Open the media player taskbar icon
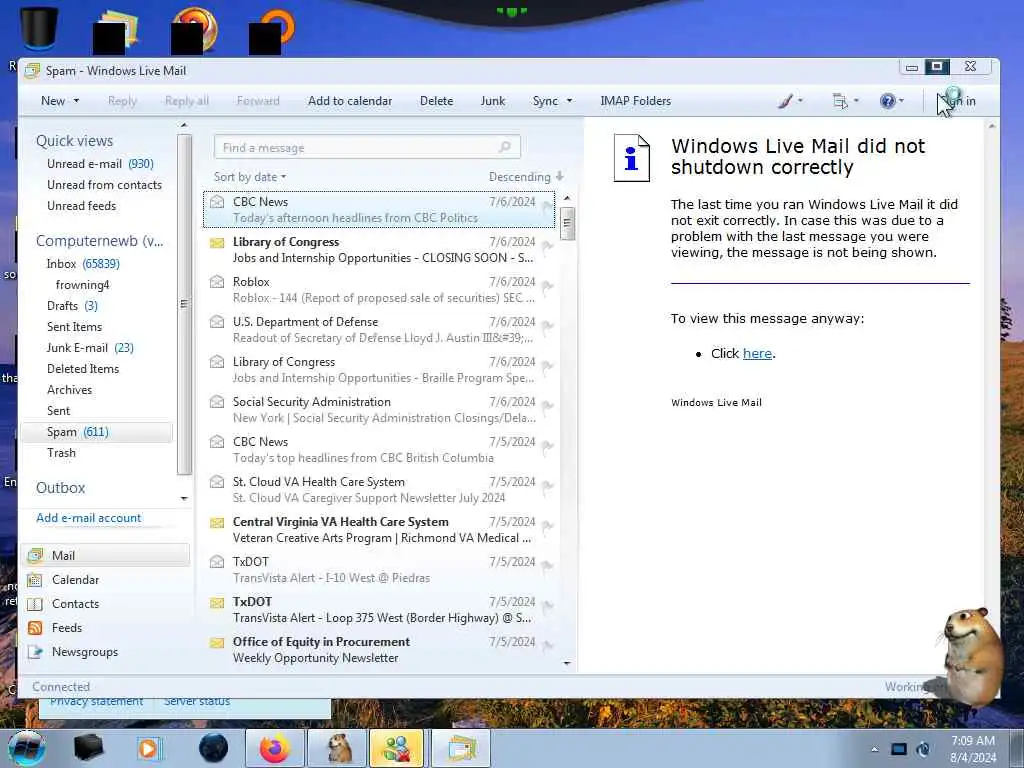 pos(150,748)
